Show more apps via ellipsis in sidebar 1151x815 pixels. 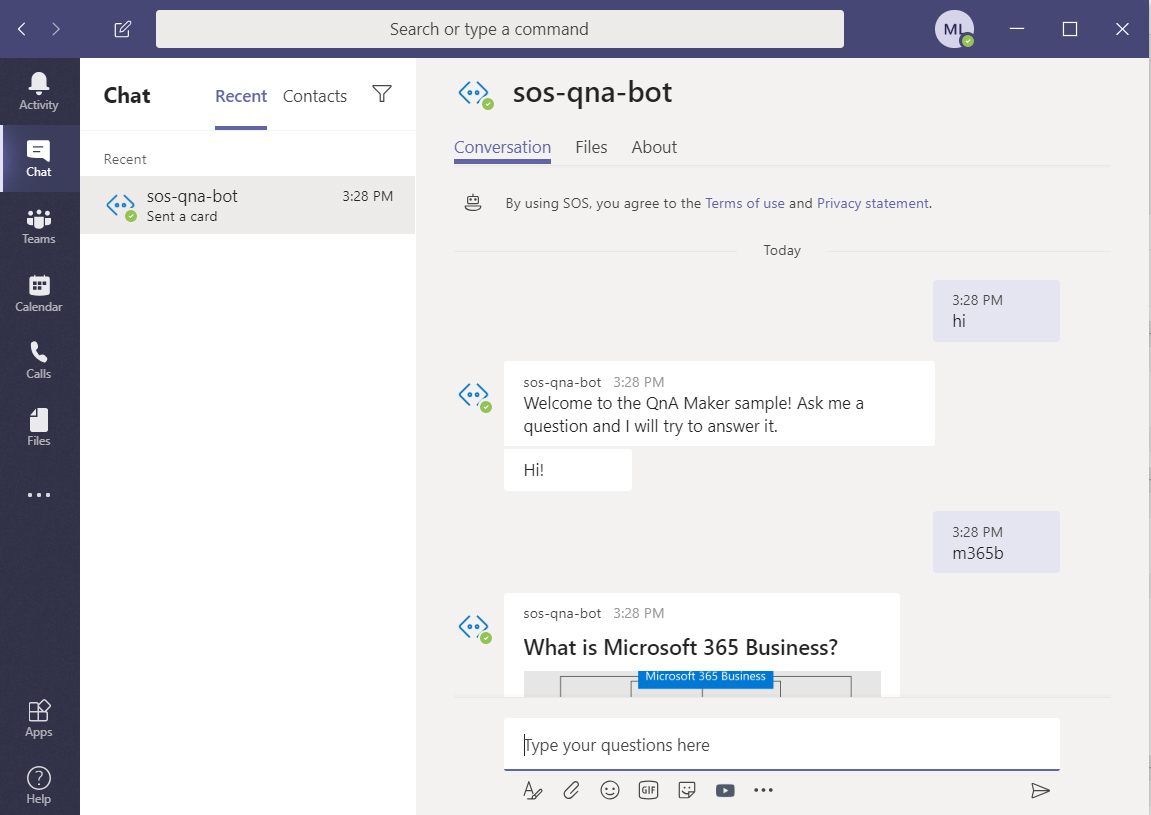39,495
